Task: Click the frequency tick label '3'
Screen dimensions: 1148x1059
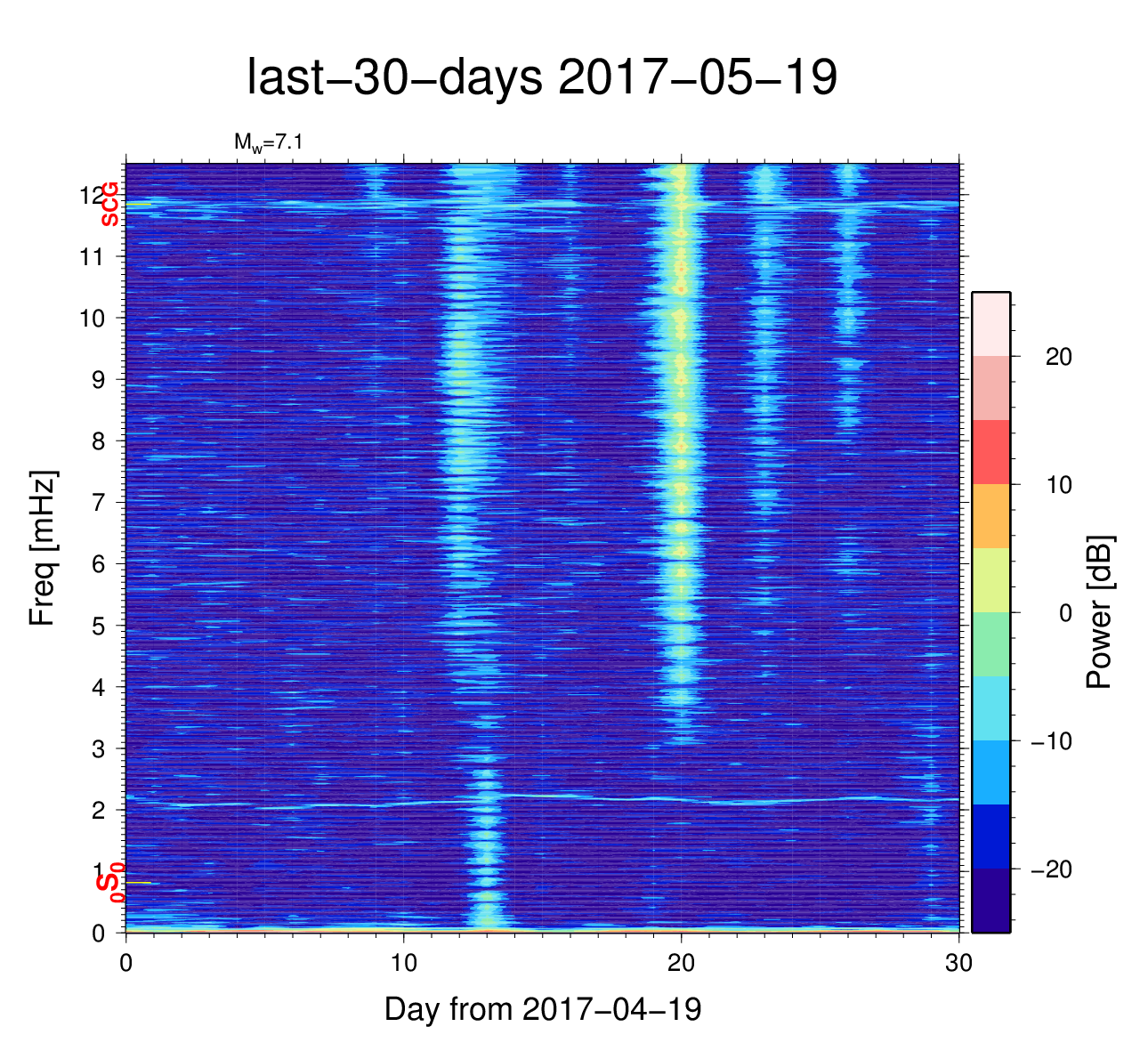Action: coord(98,749)
